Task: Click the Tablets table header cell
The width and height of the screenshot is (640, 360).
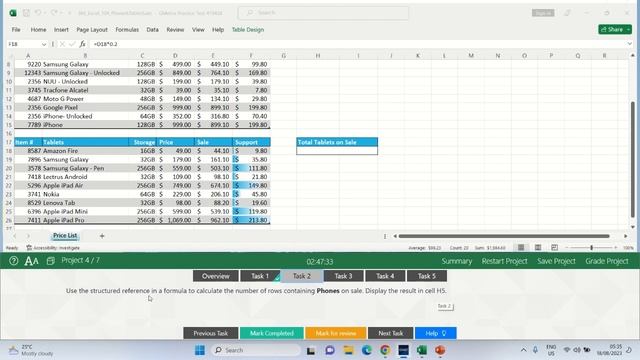Action: click(x=85, y=142)
